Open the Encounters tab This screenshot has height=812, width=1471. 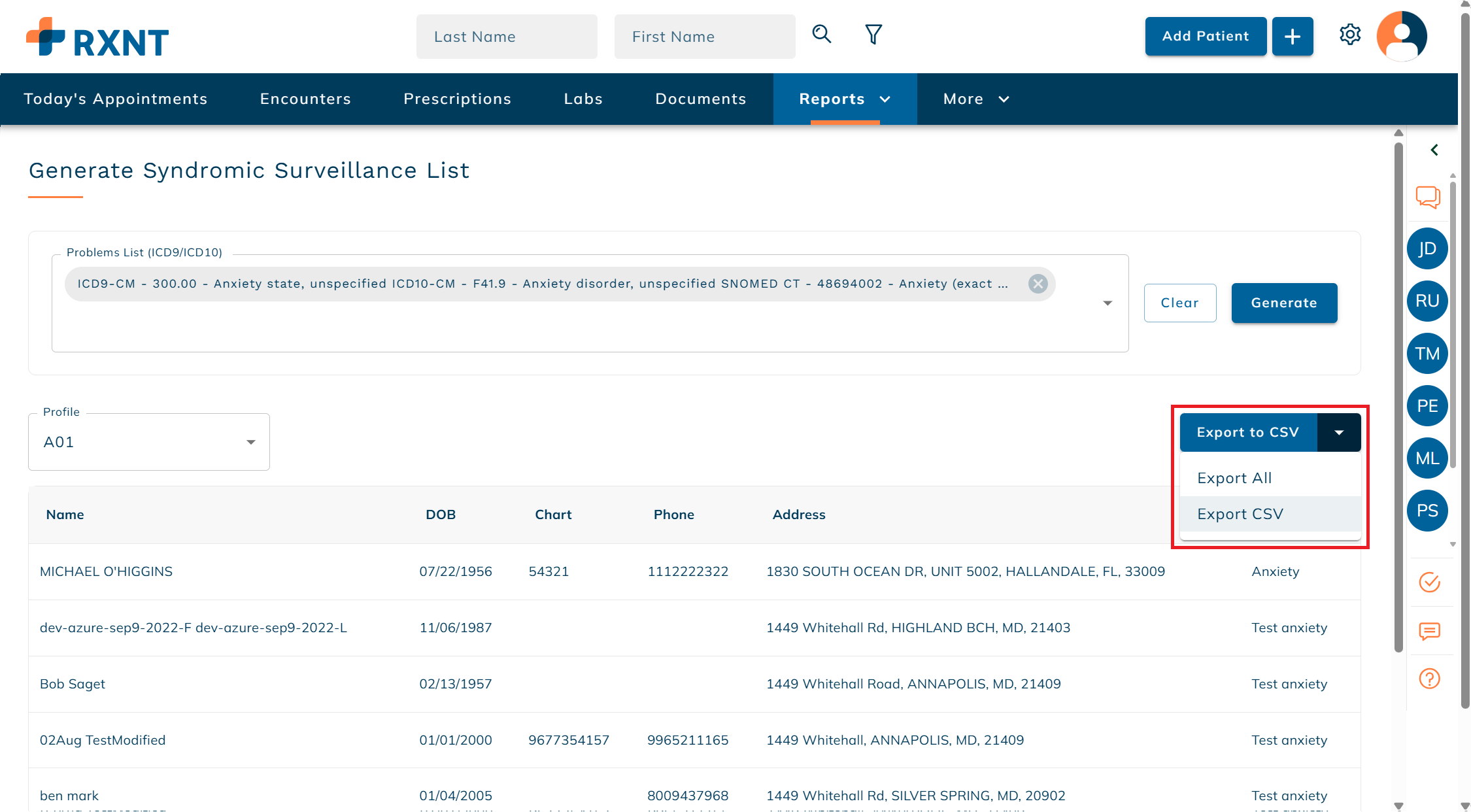pyautogui.click(x=305, y=99)
